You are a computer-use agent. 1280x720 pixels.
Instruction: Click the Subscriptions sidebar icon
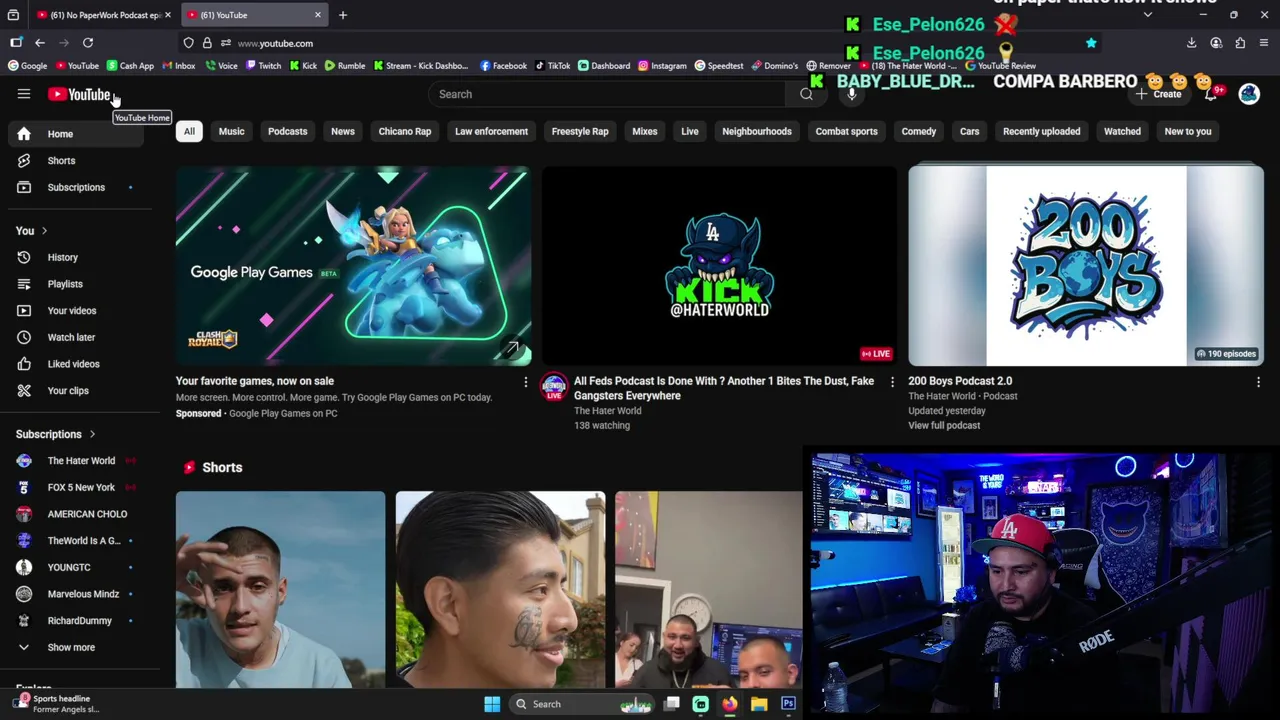24,187
